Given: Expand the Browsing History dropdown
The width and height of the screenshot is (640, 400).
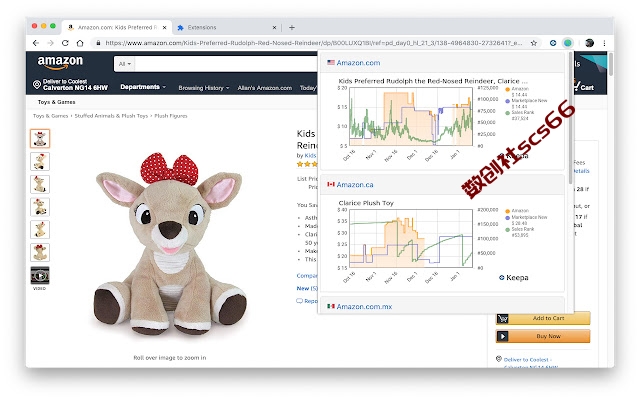Looking at the screenshot, I should (x=204, y=88).
